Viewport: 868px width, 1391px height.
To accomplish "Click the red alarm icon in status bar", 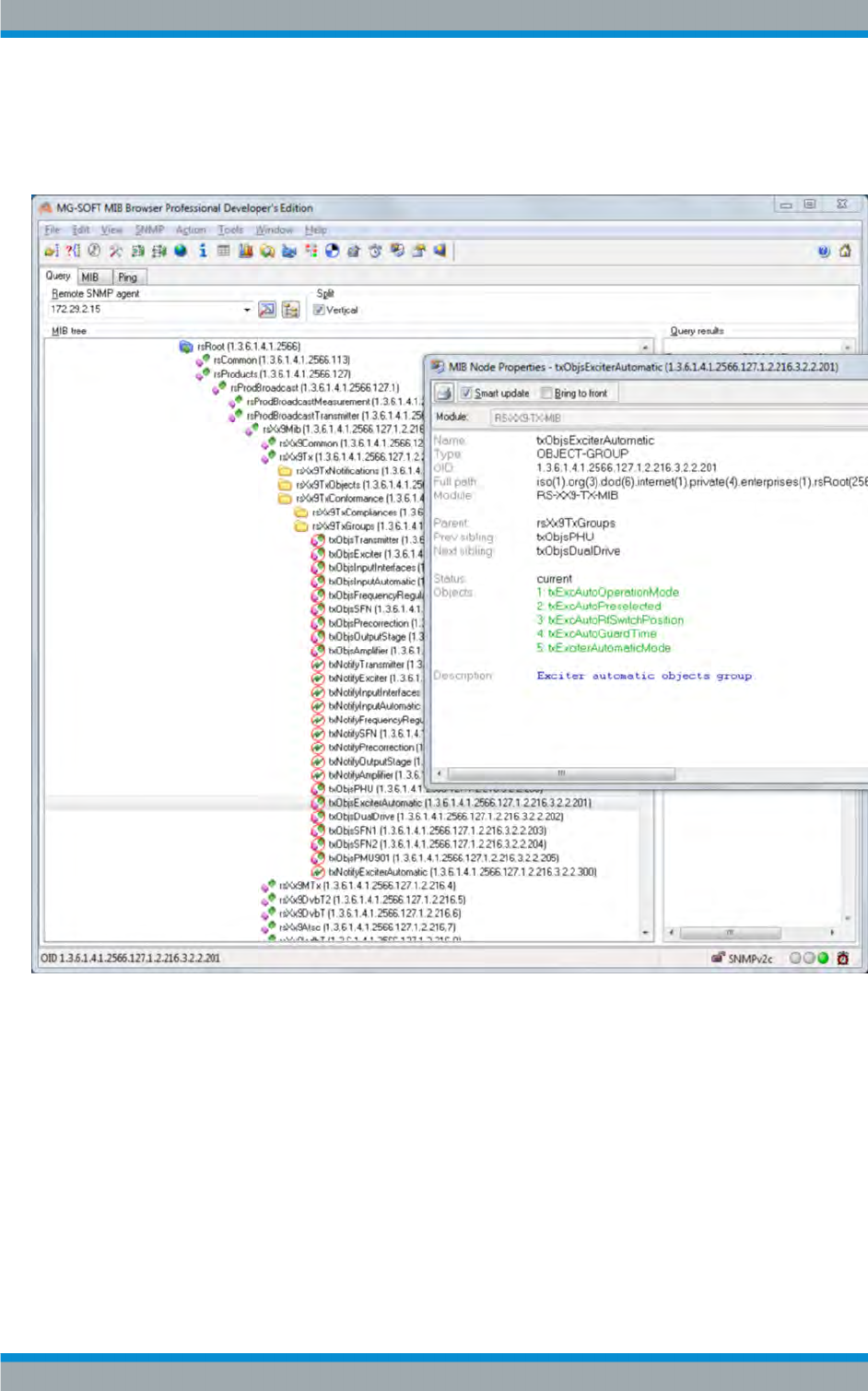I will coord(843,958).
